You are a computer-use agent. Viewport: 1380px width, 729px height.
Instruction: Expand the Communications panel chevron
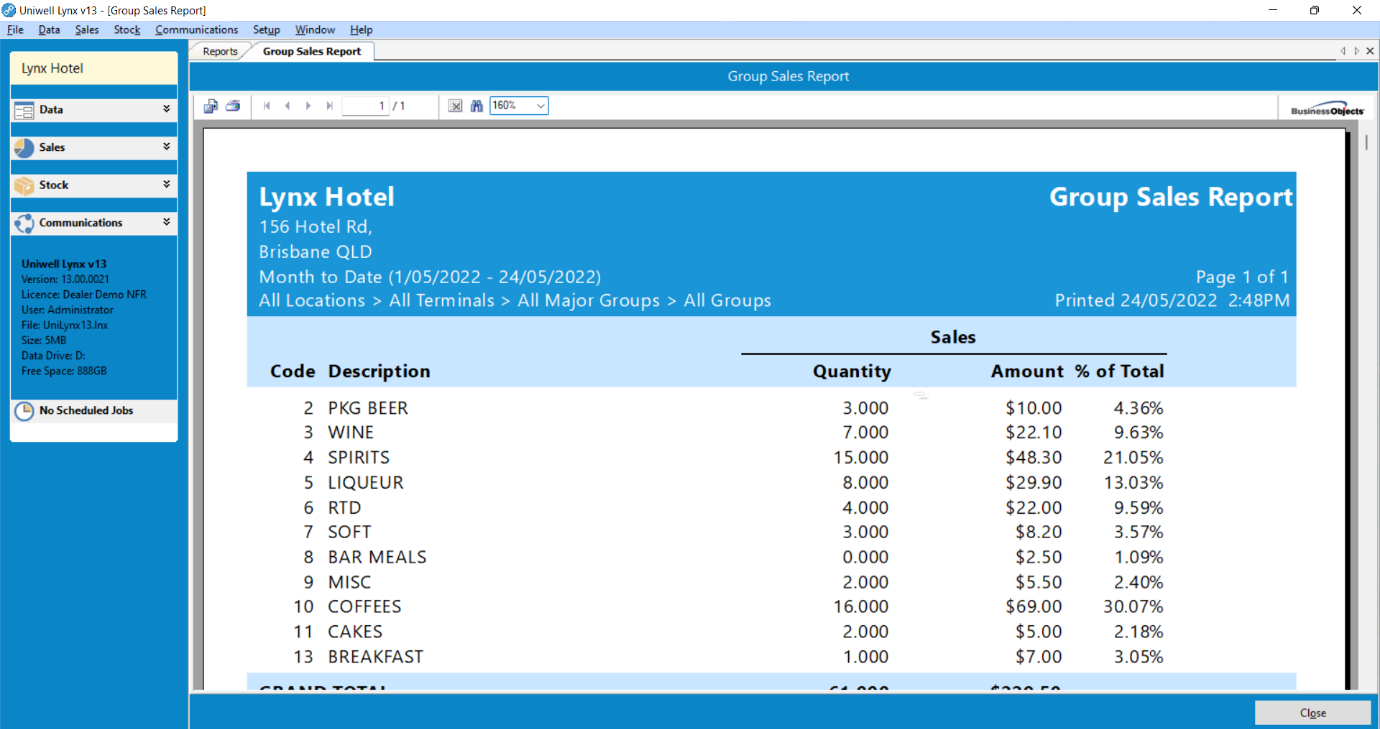[x=167, y=222]
